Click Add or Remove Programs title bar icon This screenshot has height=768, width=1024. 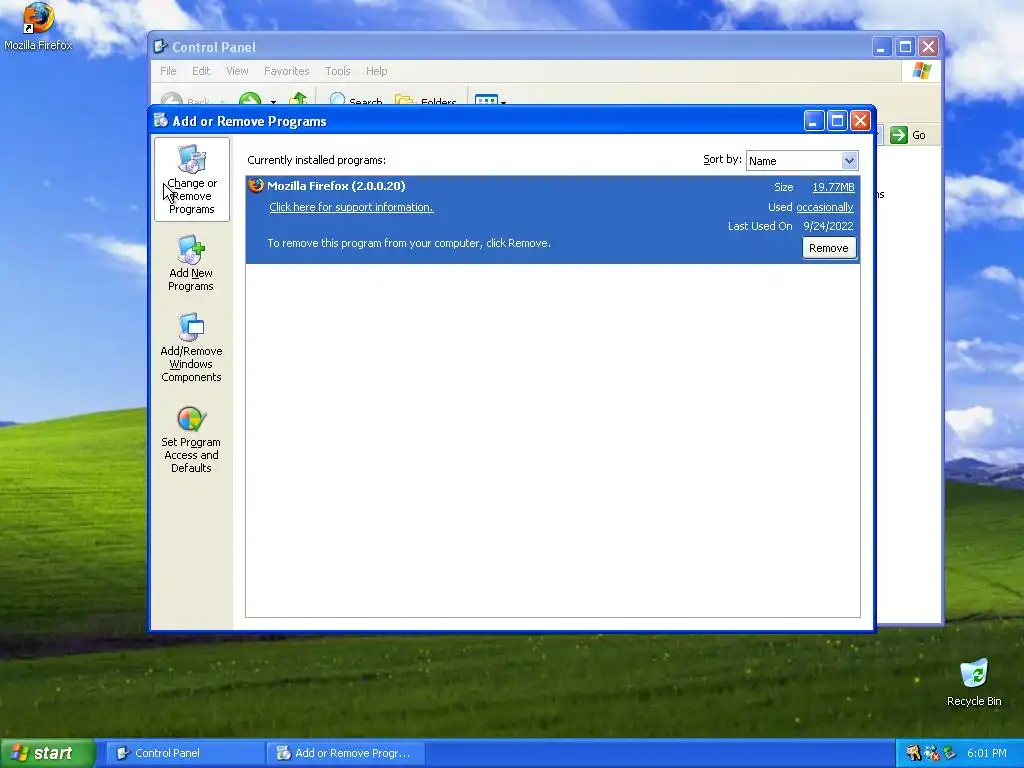tap(160, 120)
